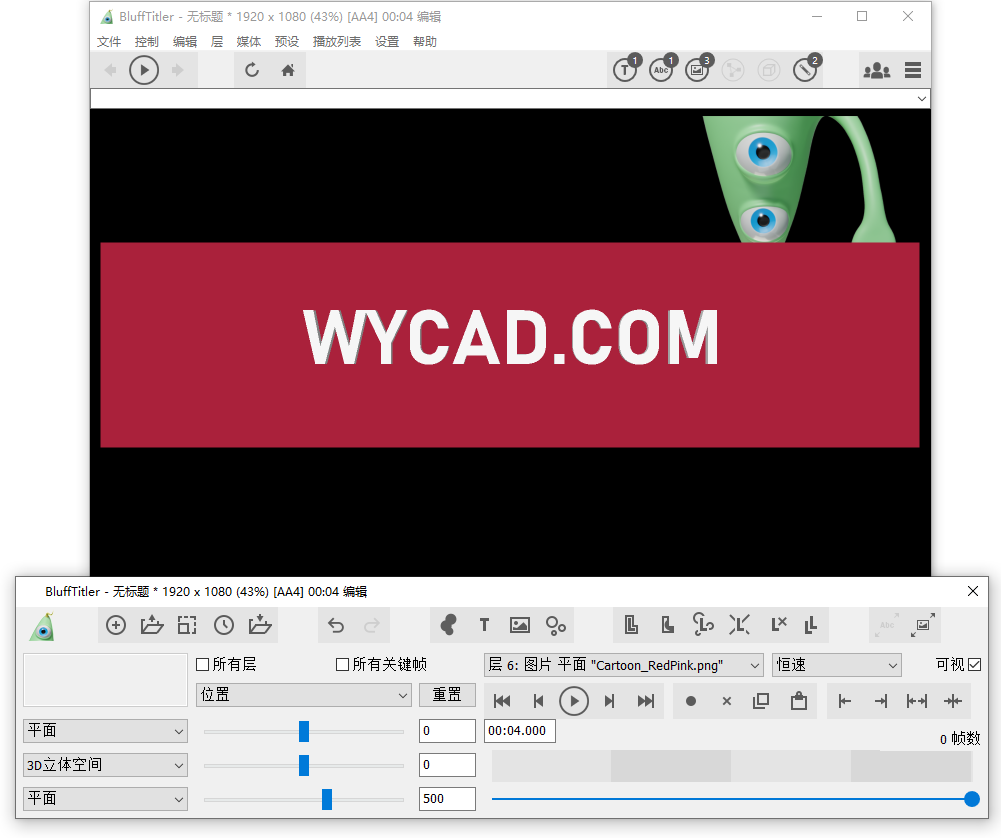Click the 00:04.000 time input field
The image size is (1001, 838).
[520, 731]
